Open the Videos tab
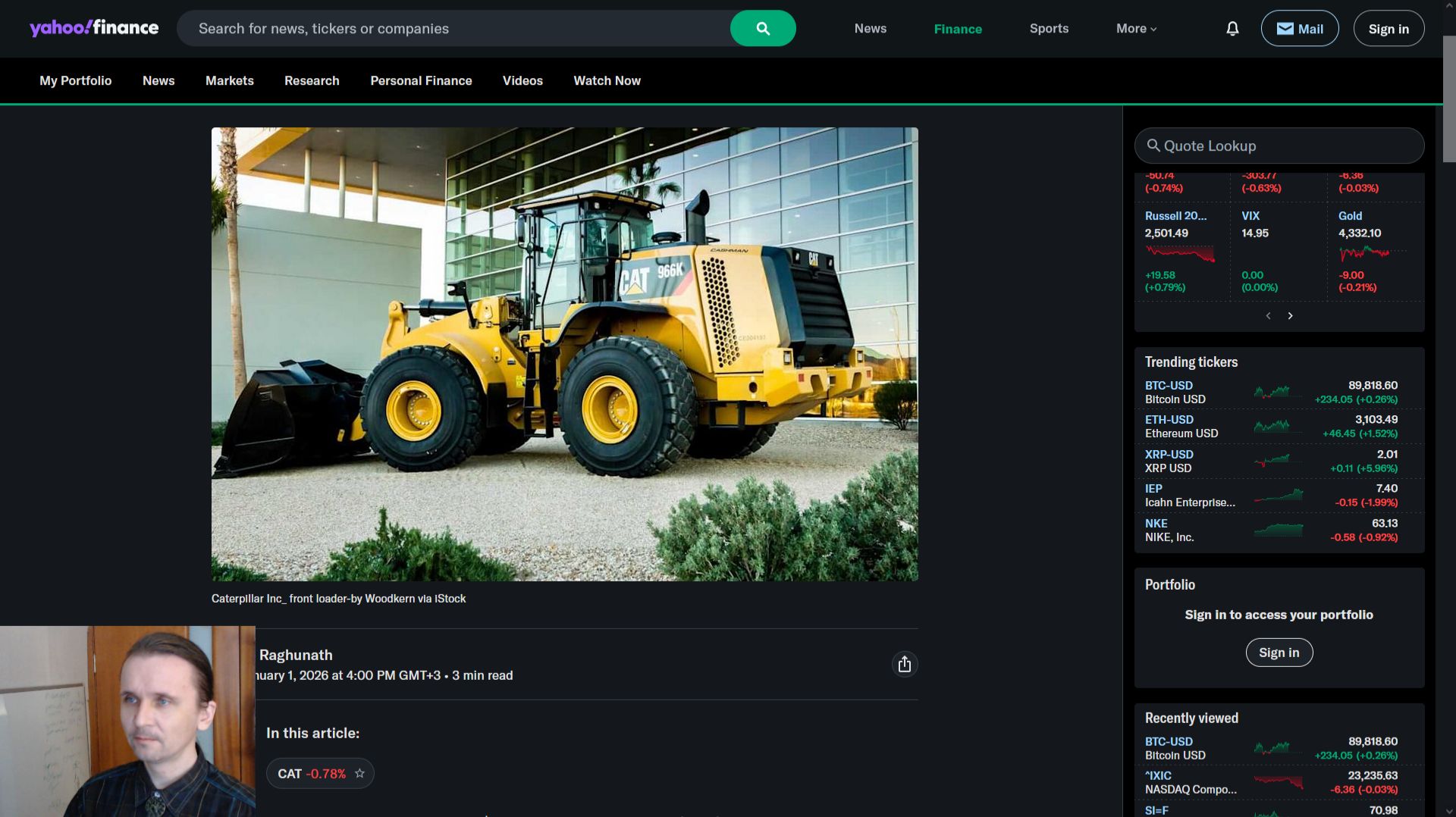This screenshot has height=817, width=1456. [x=522, y=81]
